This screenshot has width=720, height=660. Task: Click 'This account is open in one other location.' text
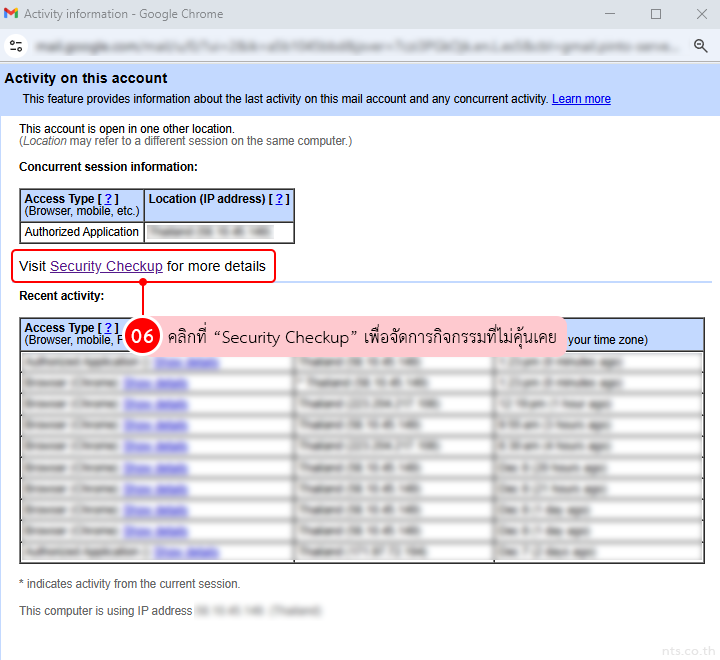(127, 129)
